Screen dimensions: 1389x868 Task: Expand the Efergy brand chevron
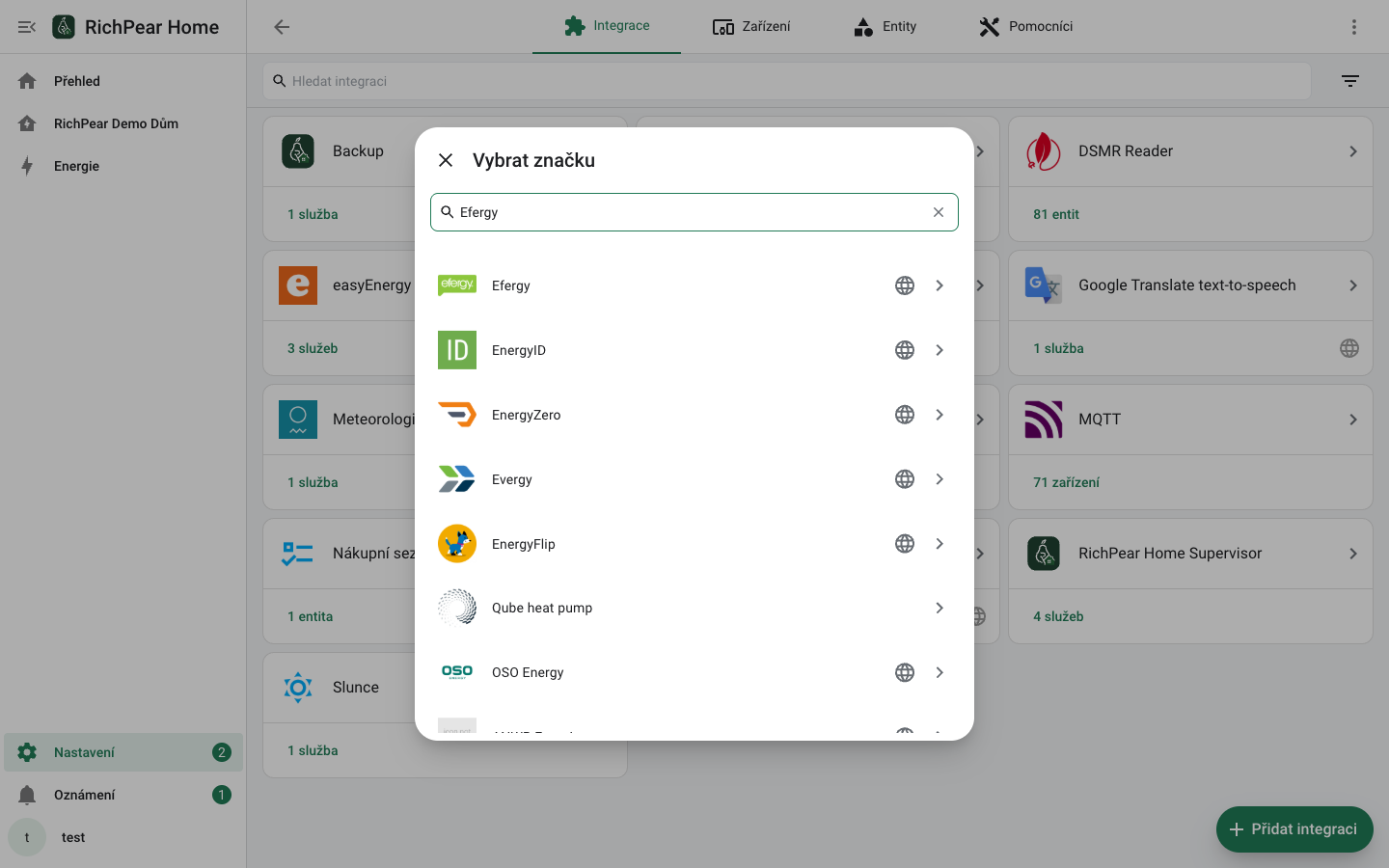pos(940,285)
